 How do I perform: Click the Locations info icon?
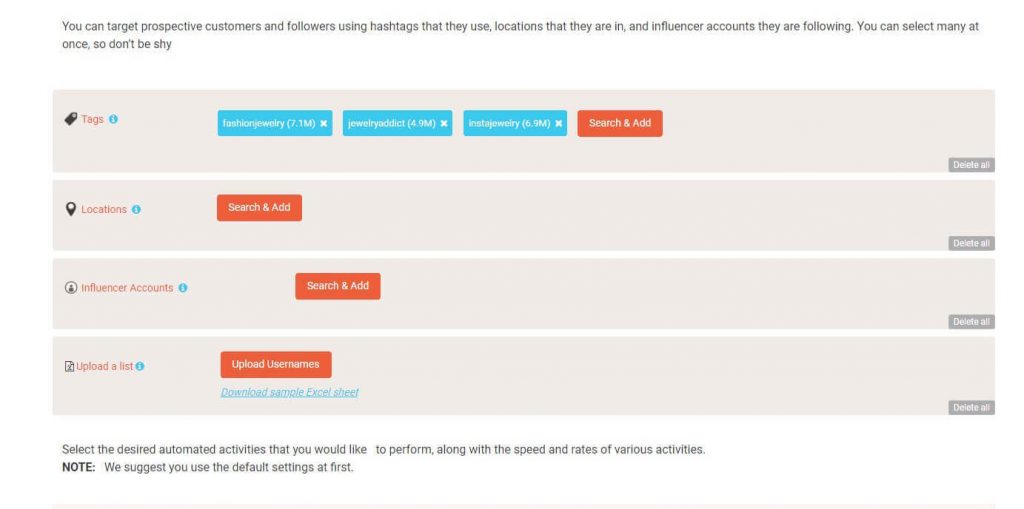(x=136, y=210)
